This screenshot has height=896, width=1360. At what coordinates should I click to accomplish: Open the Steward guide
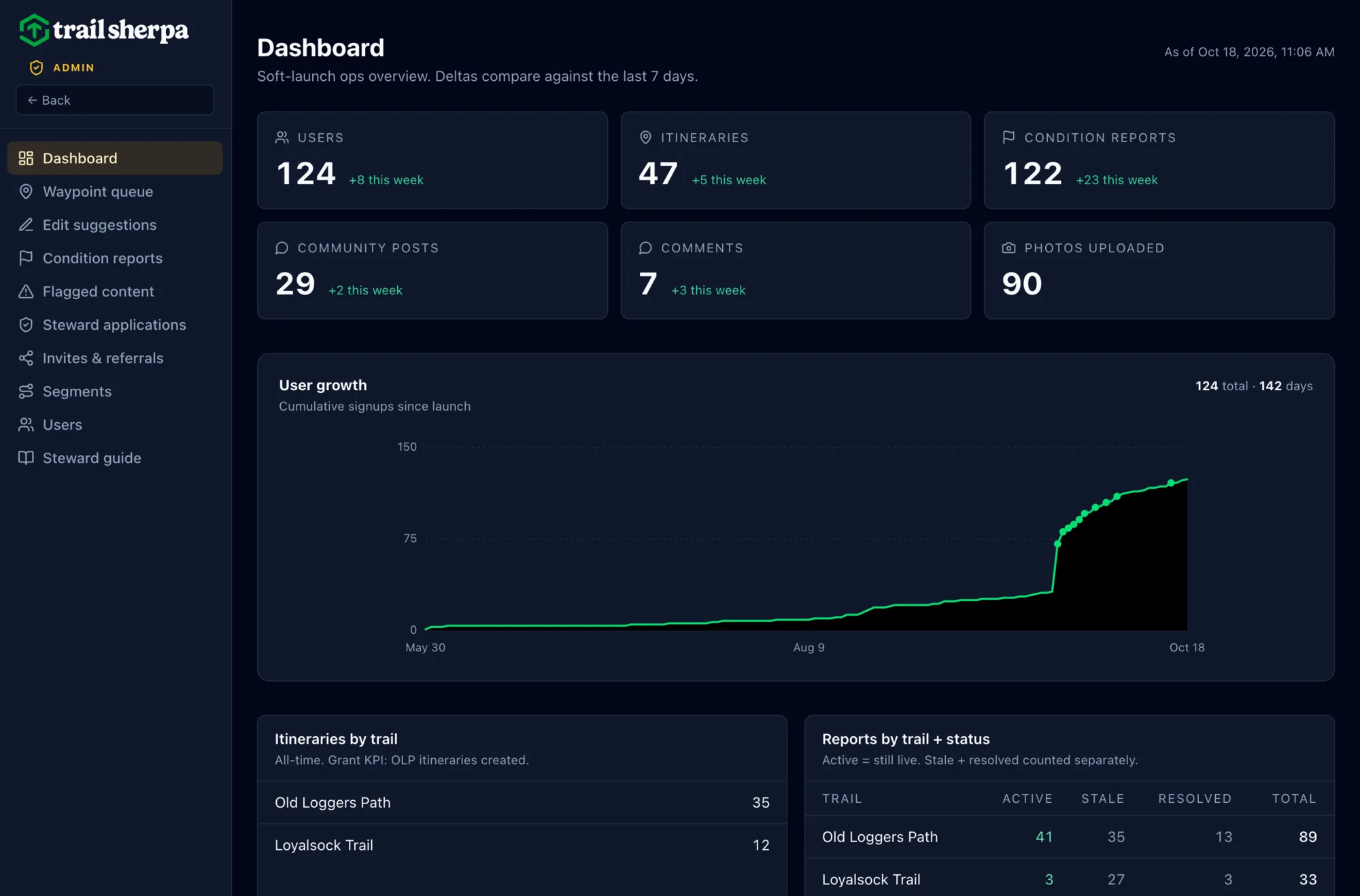pyautogui.click(x=115, y=458)
